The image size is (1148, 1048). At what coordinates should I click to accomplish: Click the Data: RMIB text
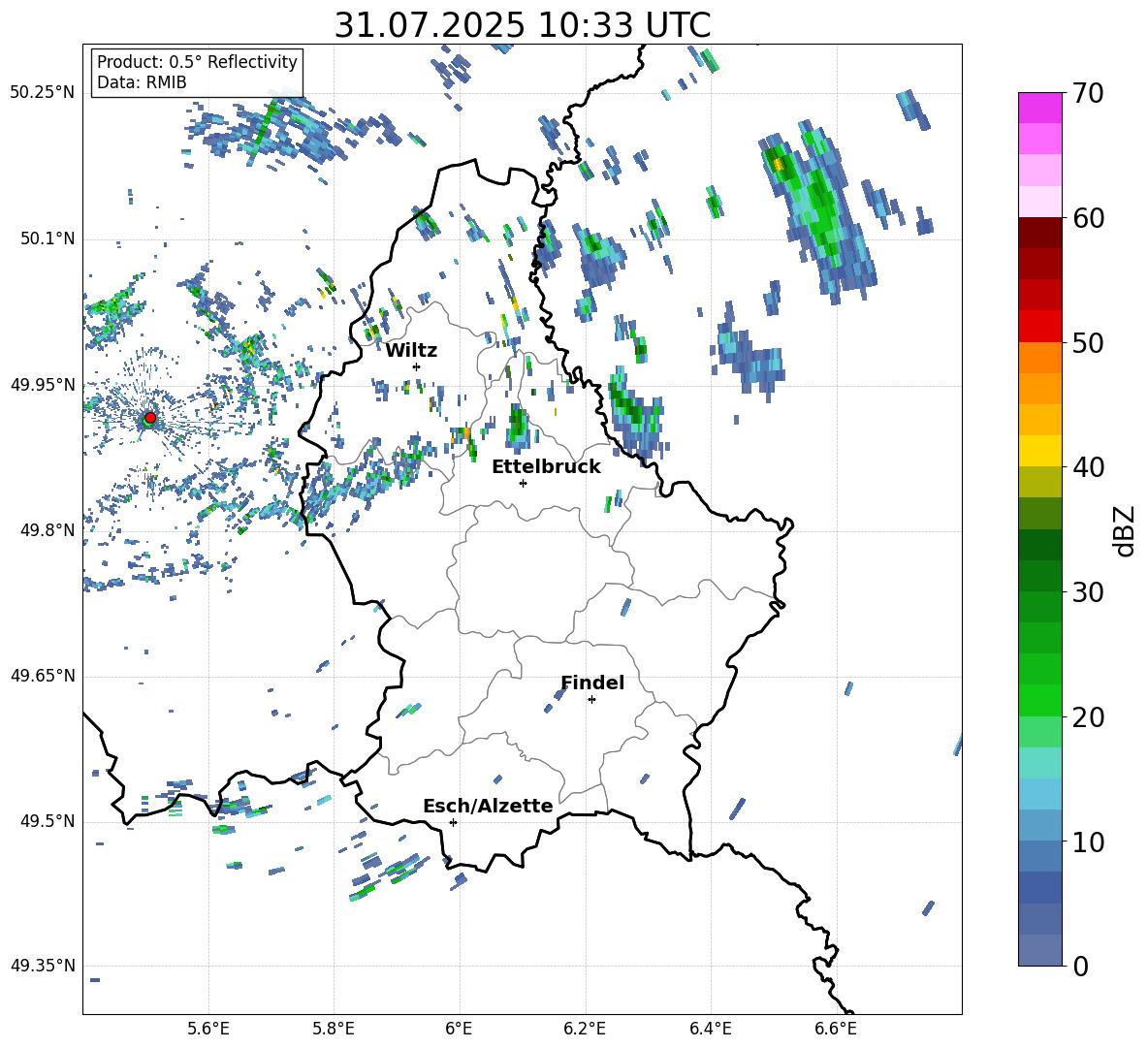coord(142,82)
